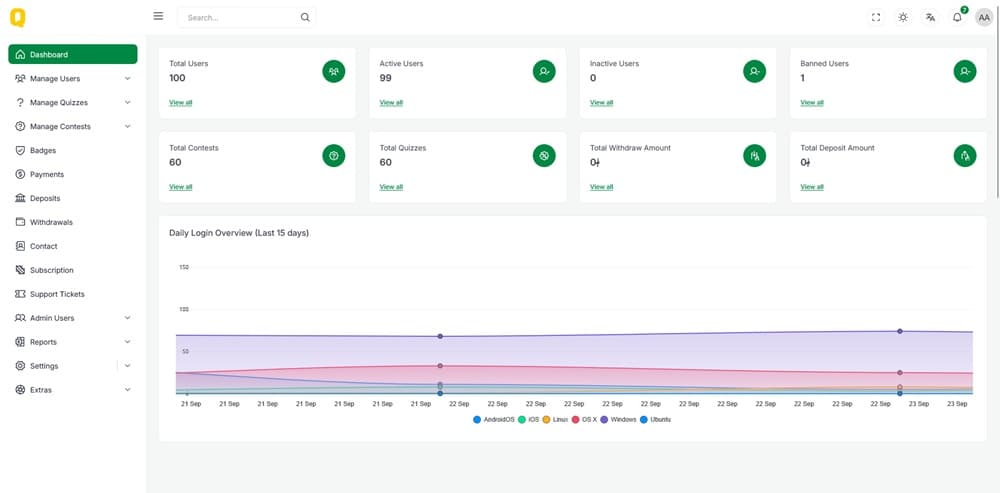
Task: Open the Payments sidebar item
Action: [46, 174]
